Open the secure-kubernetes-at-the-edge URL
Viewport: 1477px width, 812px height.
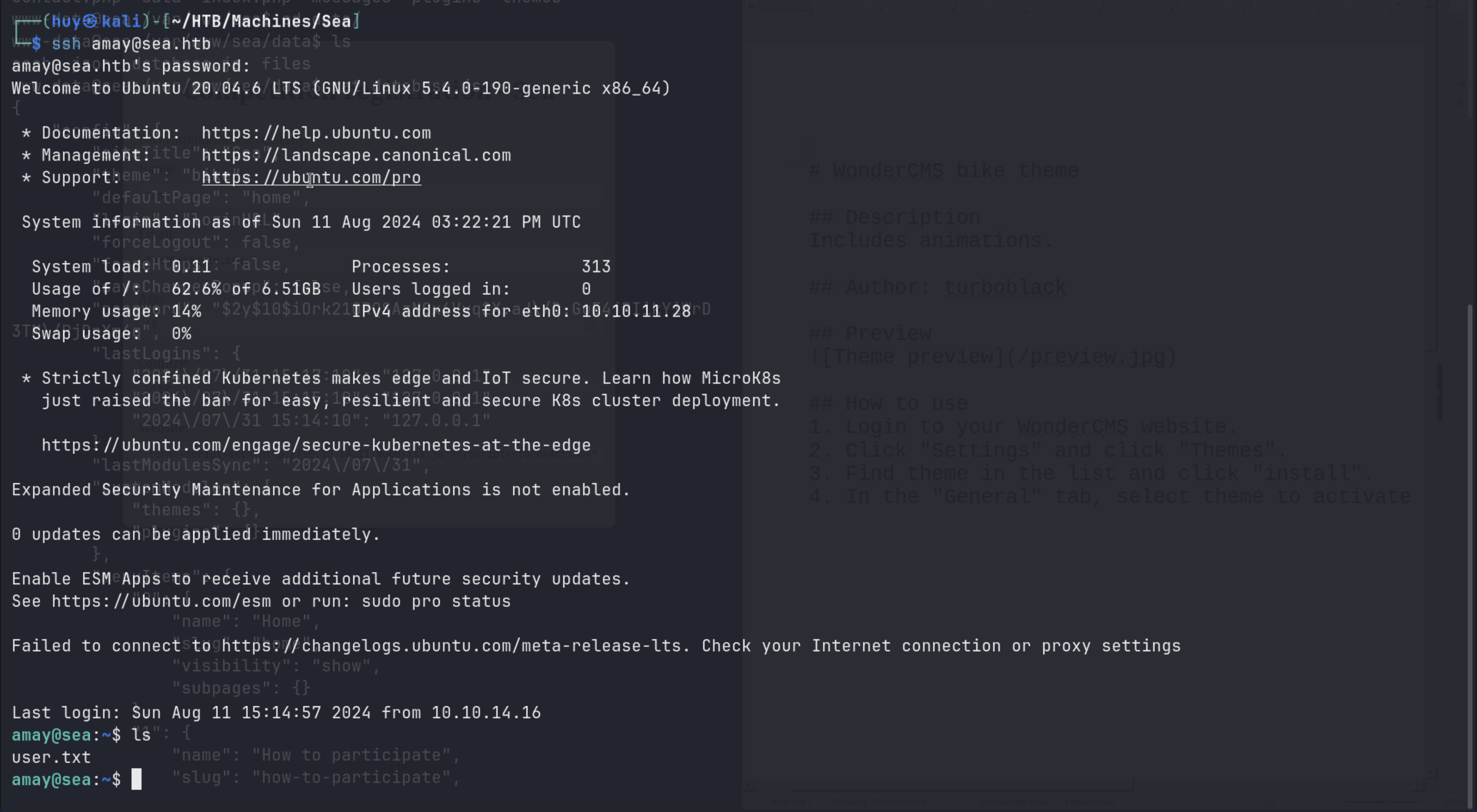[x=316, y=445]
